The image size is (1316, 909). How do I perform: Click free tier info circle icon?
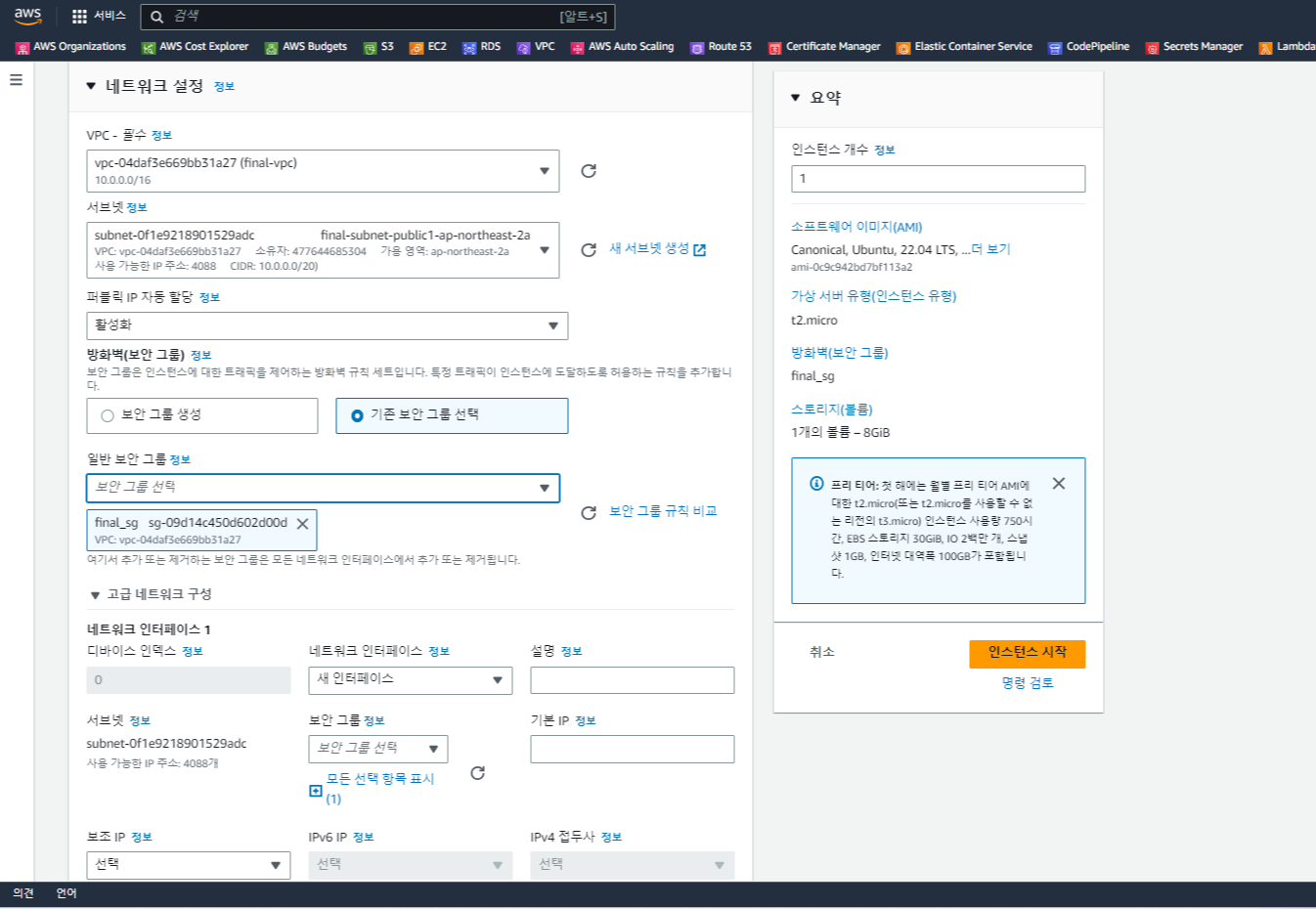816,484
